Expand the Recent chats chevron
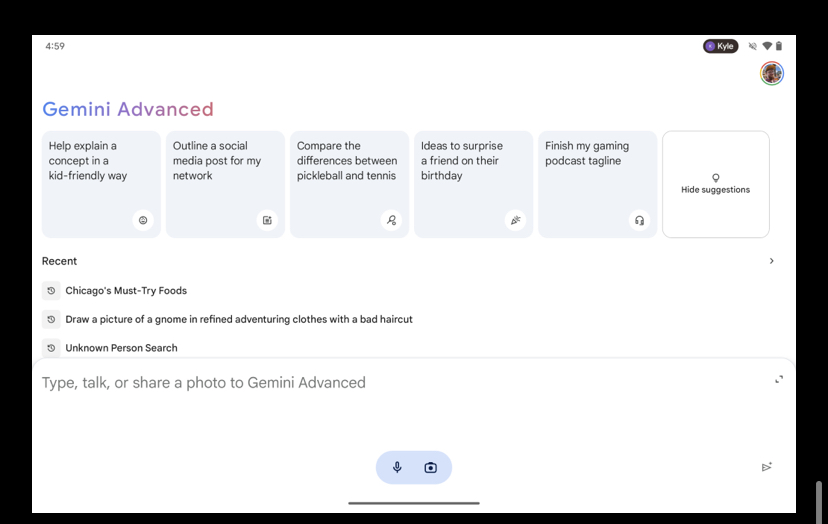This screenshot has height=524, width=828. coord(771,261)
